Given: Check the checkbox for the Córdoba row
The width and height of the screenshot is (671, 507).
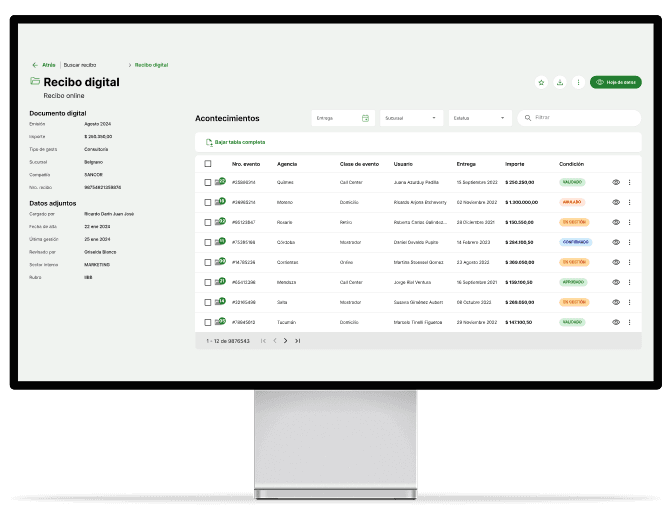Looking at the screenshot, I should (x=208, y=242).
